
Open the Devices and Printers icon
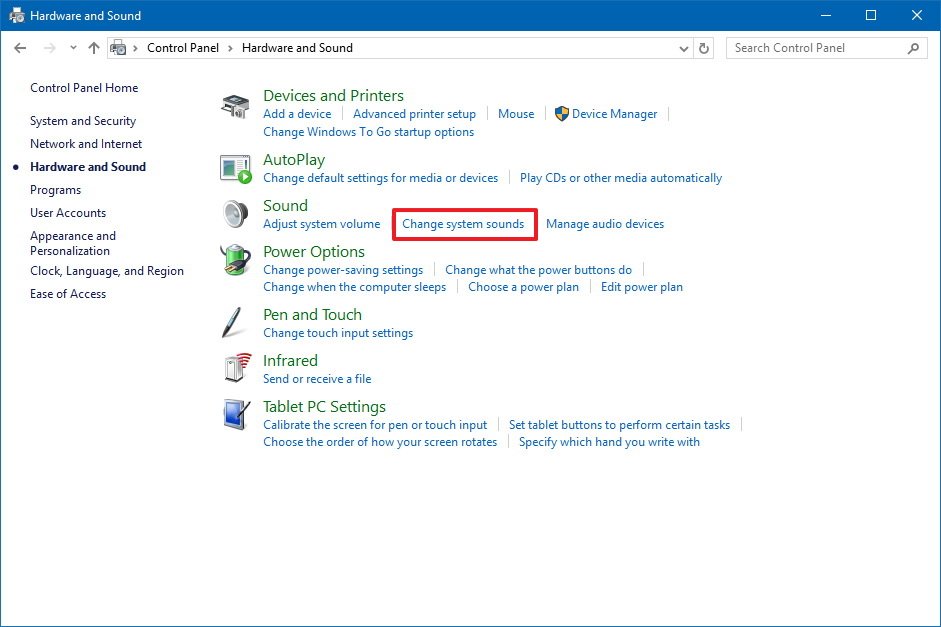point(235,106)
